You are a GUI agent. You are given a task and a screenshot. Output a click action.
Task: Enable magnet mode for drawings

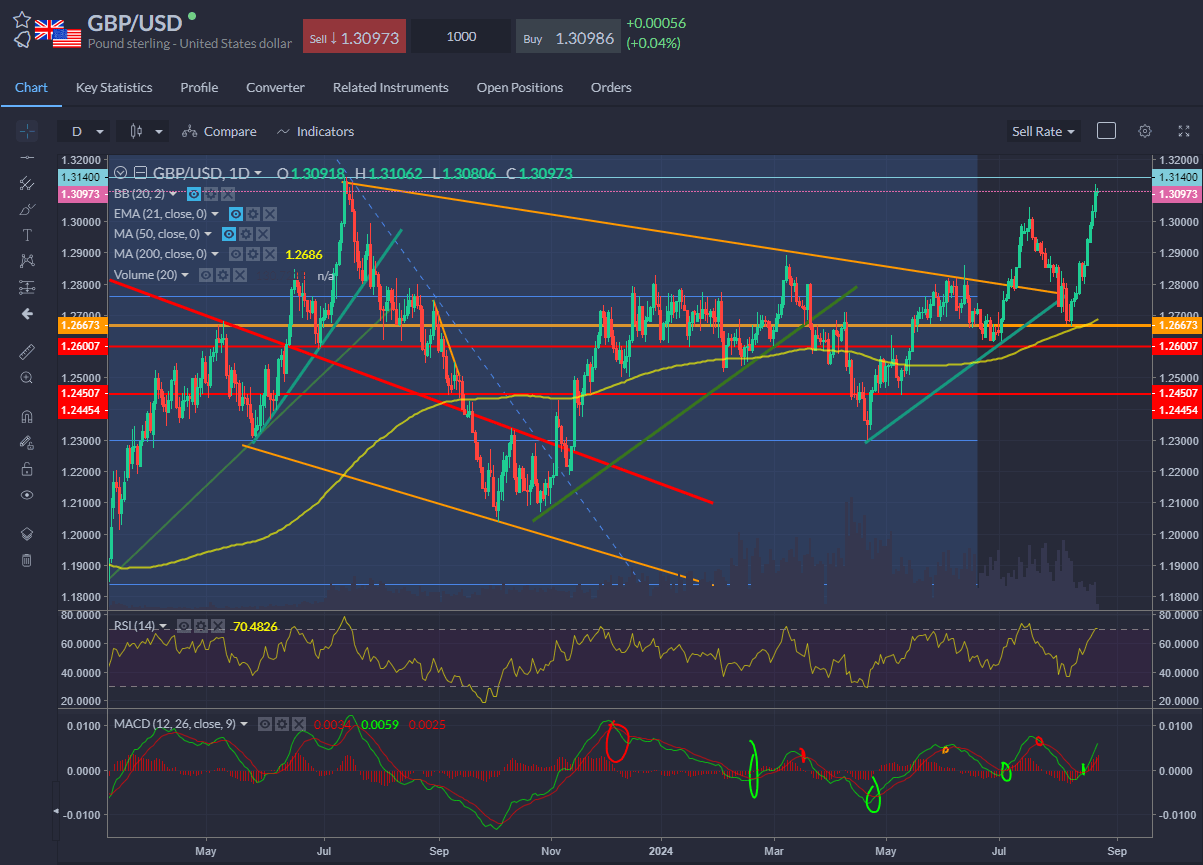tap(27, 415)
